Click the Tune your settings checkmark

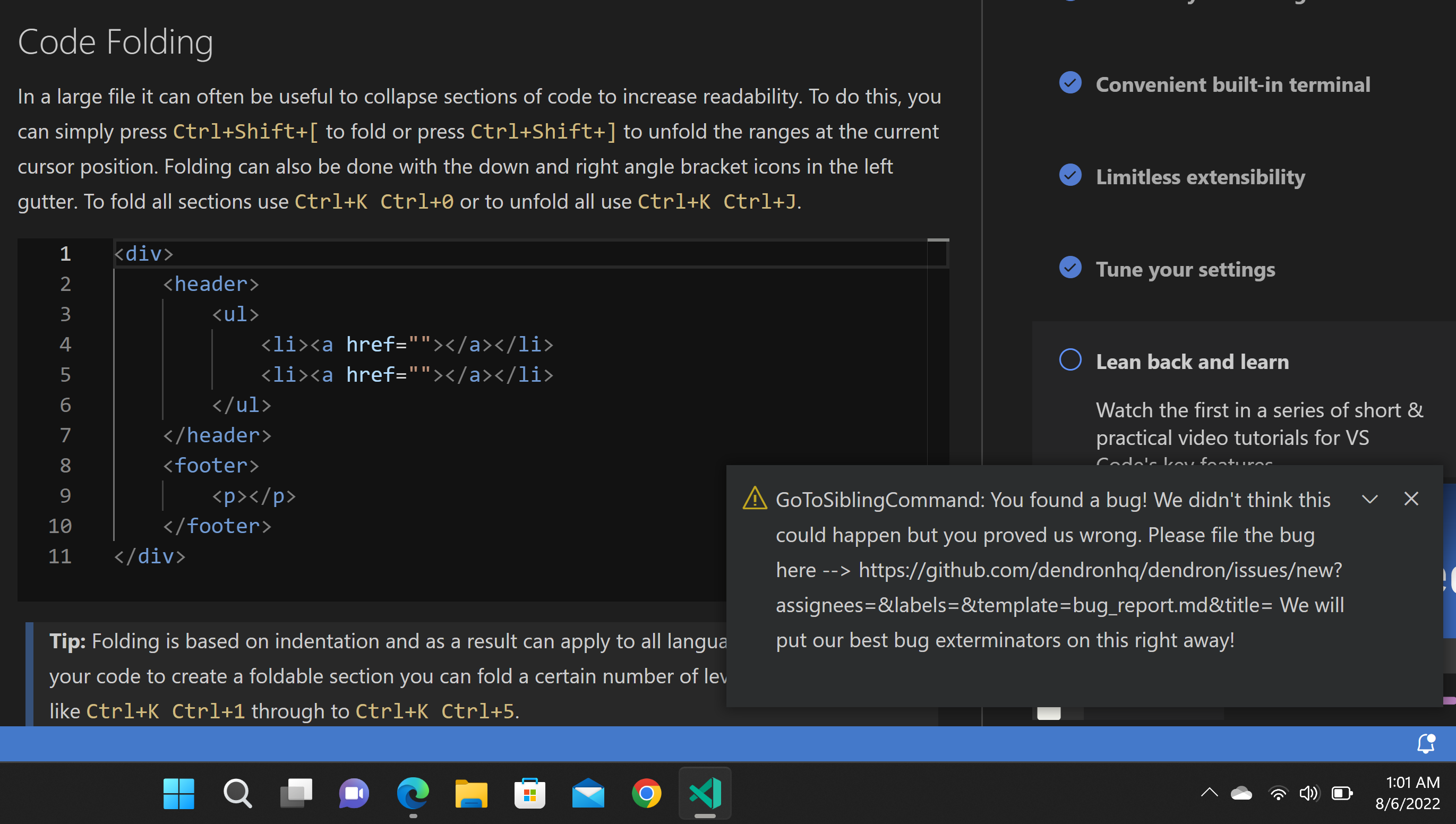(1069, 268)
